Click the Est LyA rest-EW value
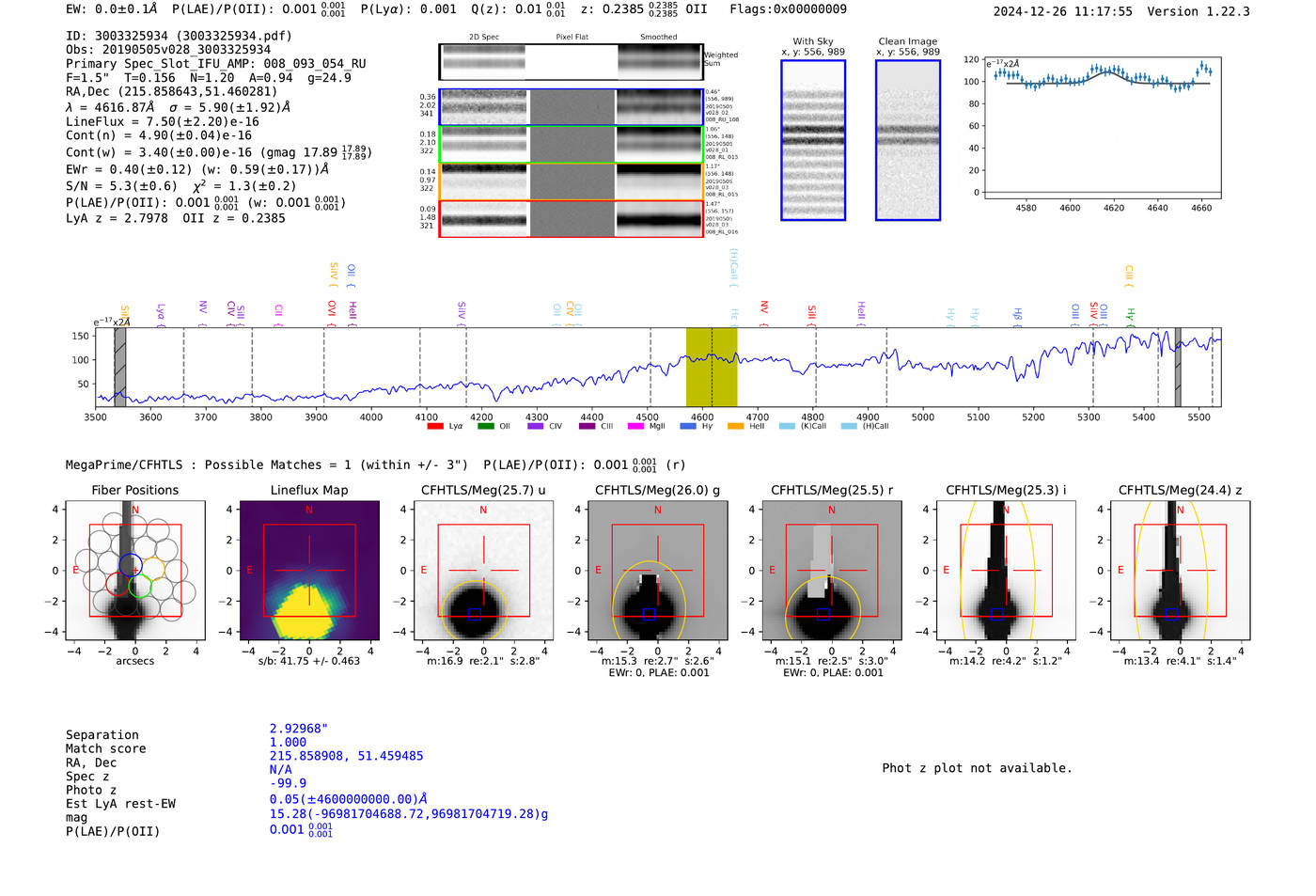 point(349,799)
